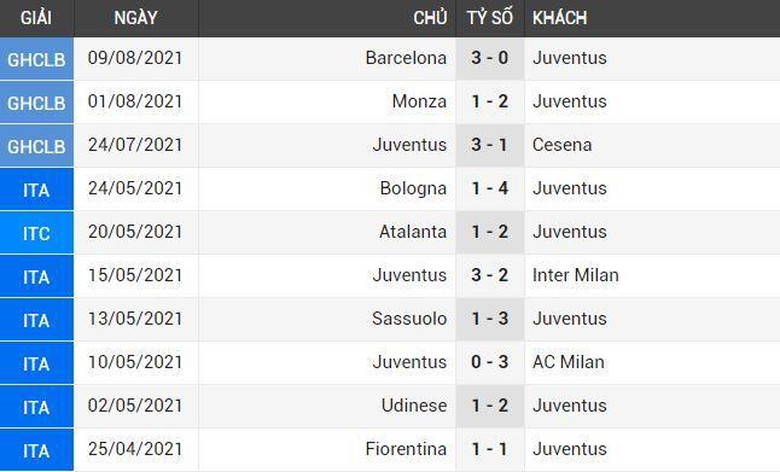Click the ITA badge for 24/05/2021 match
The width and height of the screenshot is (780, 472).
click(36, 188)
